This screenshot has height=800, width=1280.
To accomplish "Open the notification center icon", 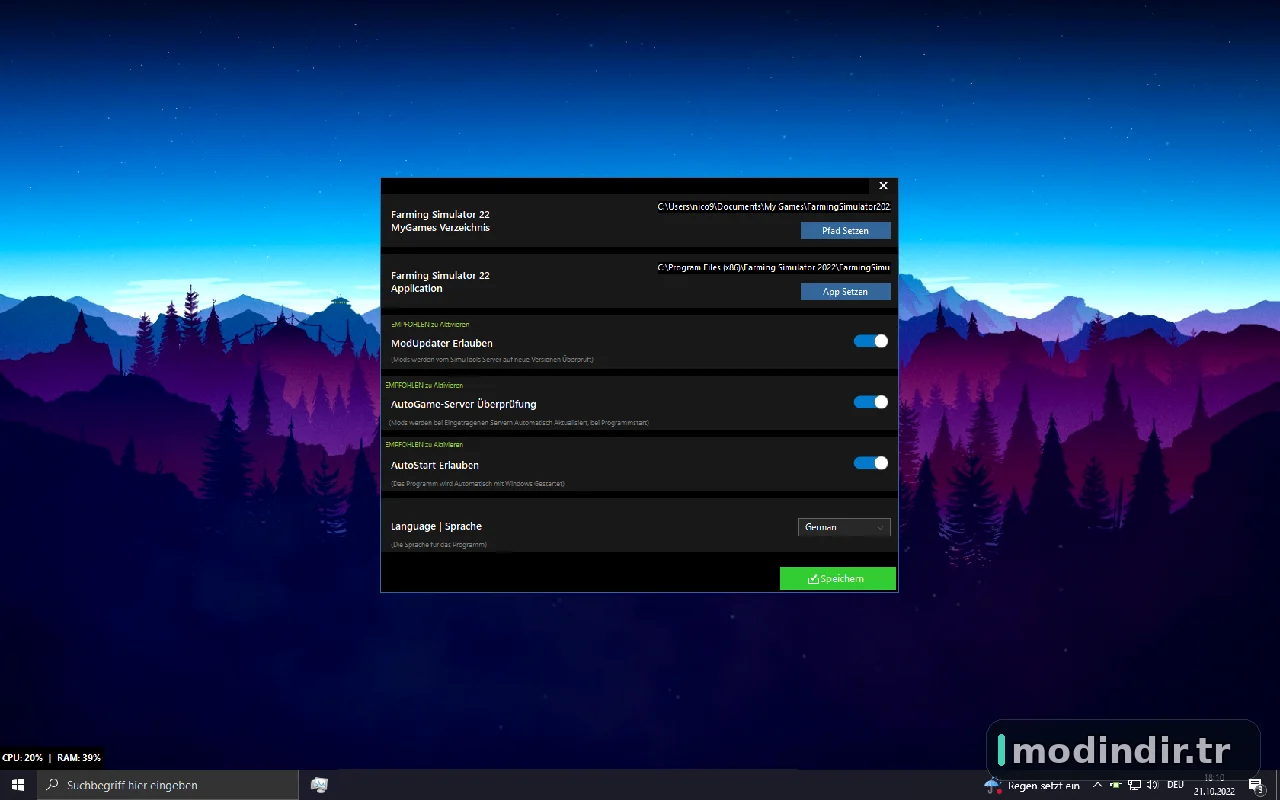I will 1256,785.
